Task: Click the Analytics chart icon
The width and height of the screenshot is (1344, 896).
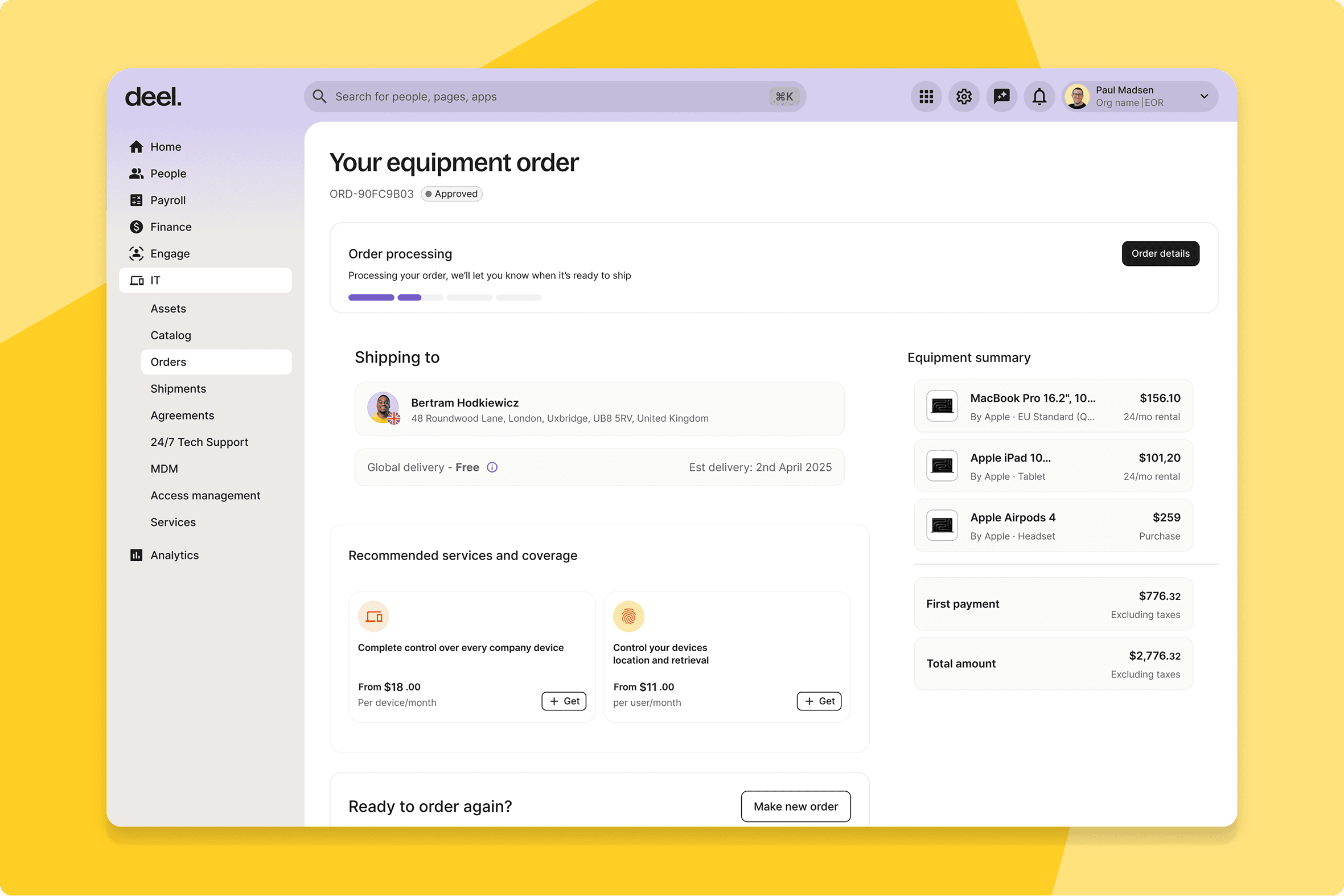Action: tap(136, 556)
